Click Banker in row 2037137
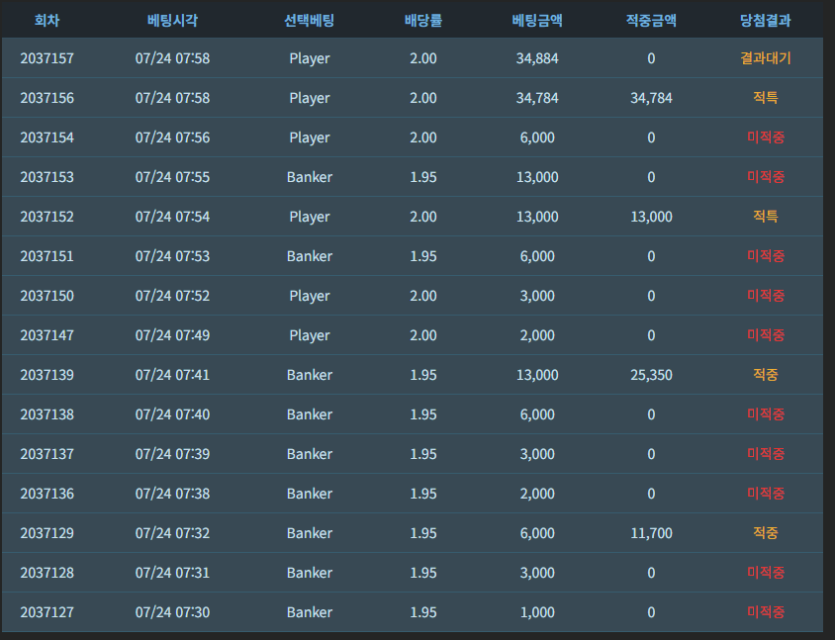This screenshot has width=835, height=640. tap(309, 454)
